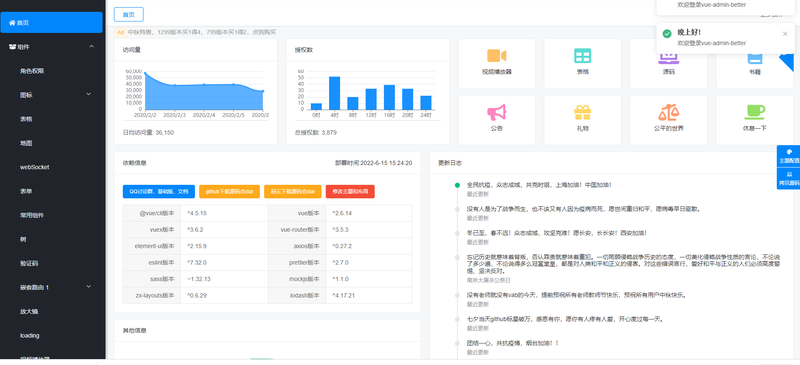Screen dimensions: 800x365
Task: Open the yellow 礼物 gift icon
Action: click(x=582, y=112)
